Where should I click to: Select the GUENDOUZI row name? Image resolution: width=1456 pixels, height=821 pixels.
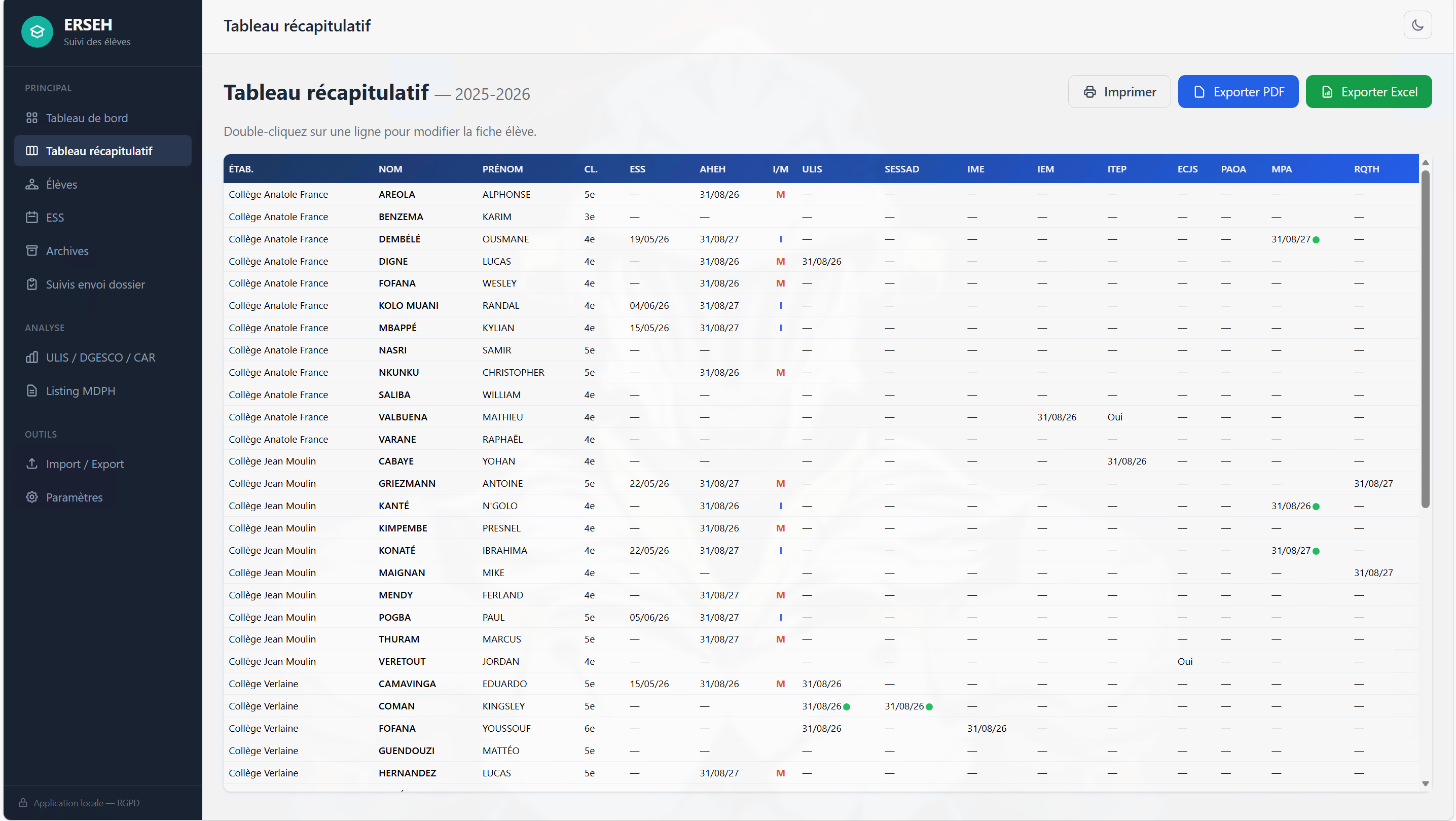[406, 751]
